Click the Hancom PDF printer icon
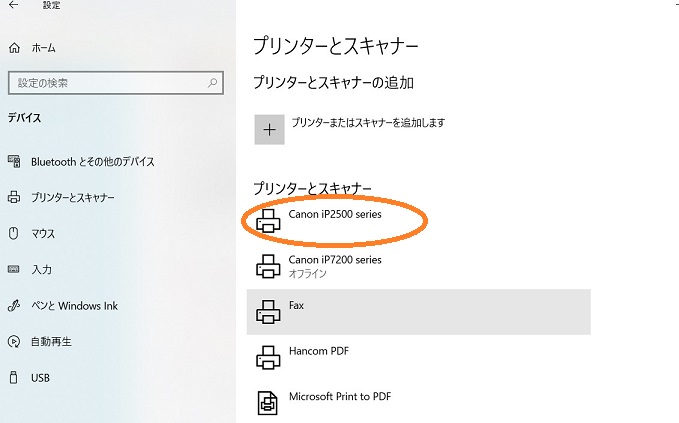The height and width of the screenshot is (423, 679). tap(268, 357)
